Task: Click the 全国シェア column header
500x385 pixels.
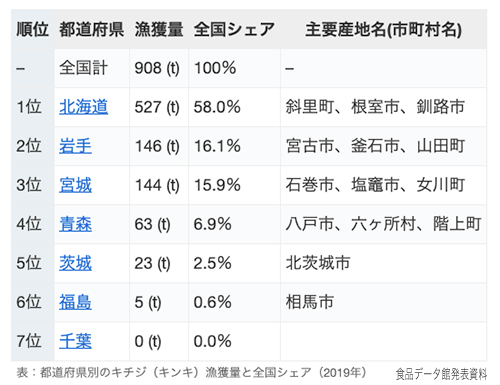Action: [x=234, y=29]
